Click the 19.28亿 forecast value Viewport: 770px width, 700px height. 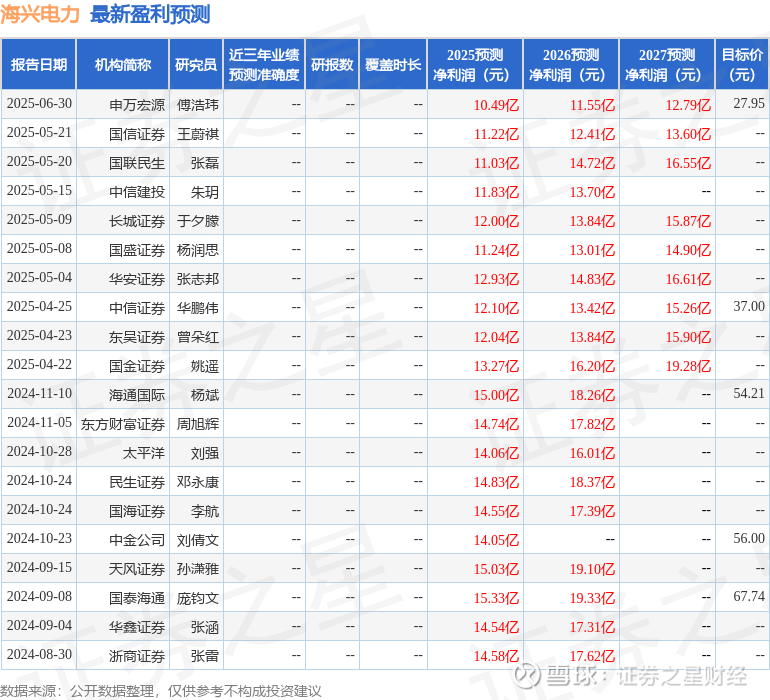688,365
